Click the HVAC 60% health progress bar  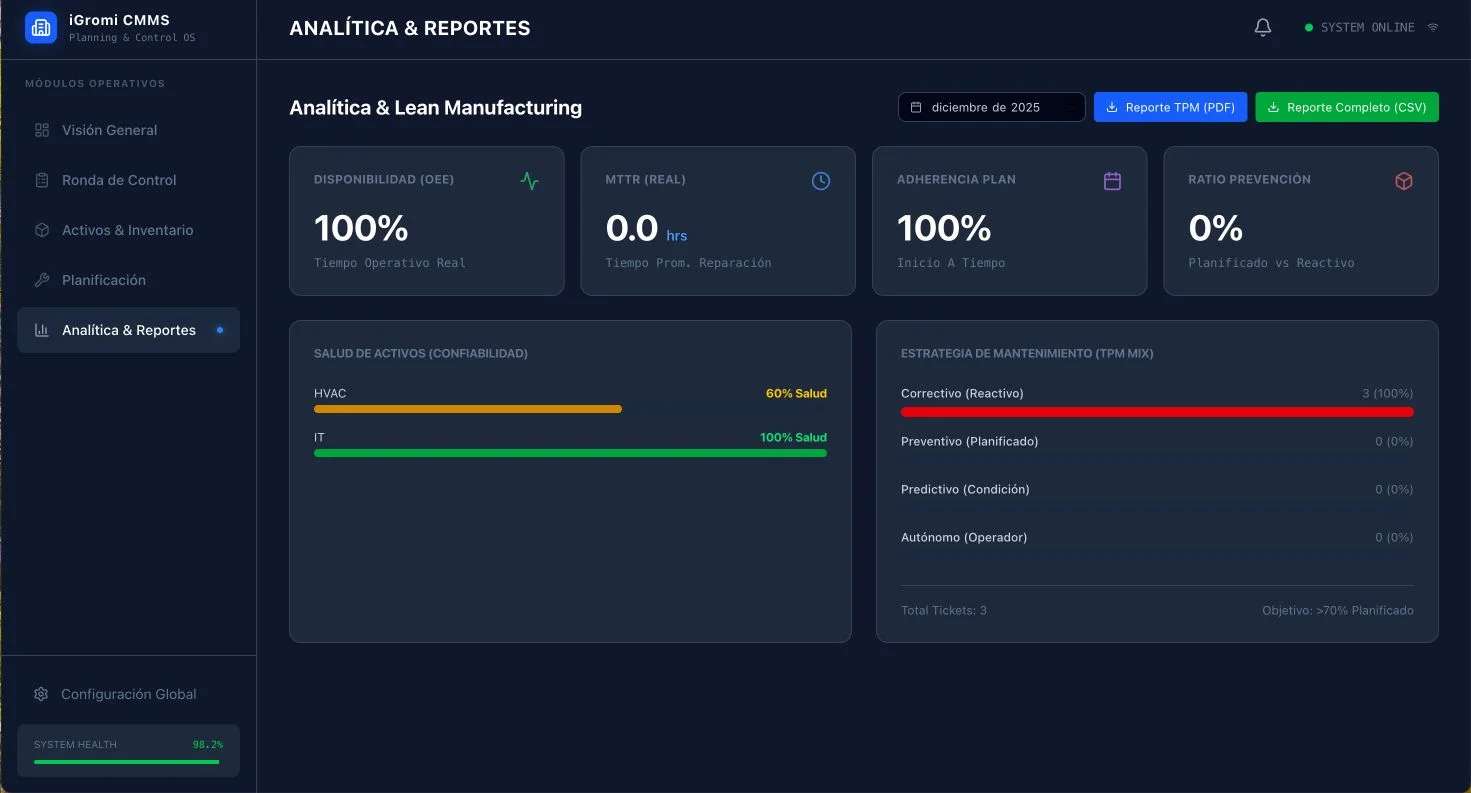coord(467,409)
